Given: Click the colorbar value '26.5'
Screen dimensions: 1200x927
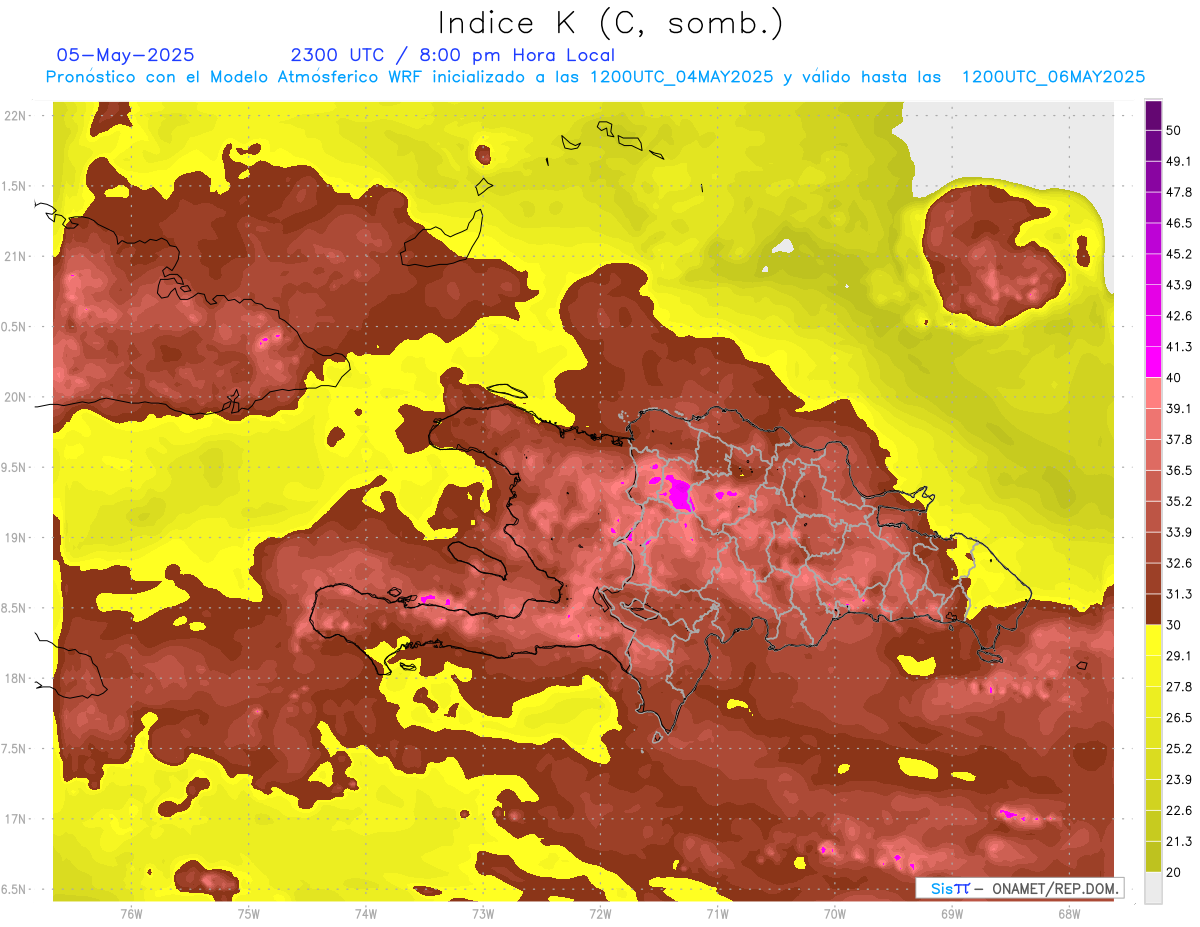Looking at the screenshot, I should click(x=1179, y=718).
